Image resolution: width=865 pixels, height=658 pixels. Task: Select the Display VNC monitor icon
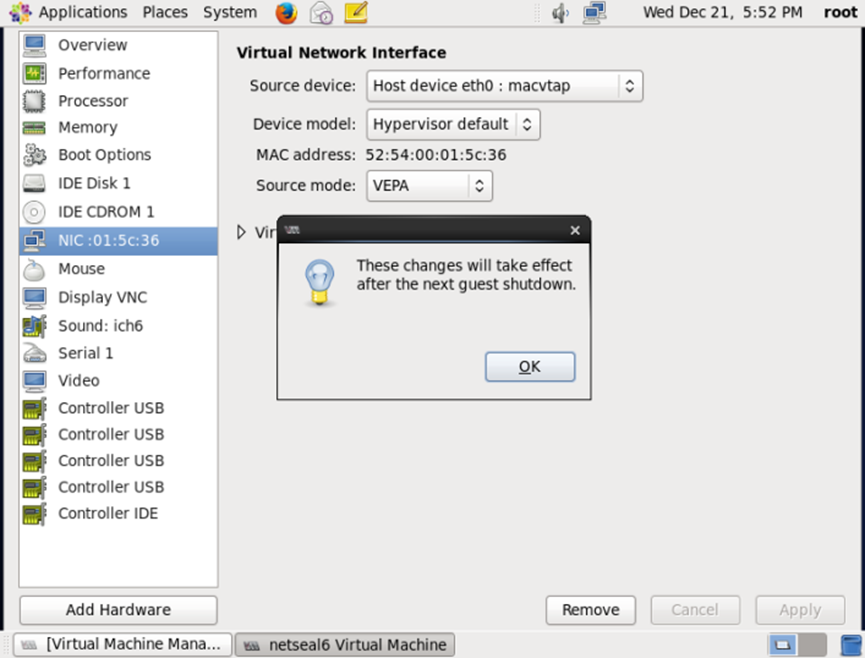[x=34, y=298]
